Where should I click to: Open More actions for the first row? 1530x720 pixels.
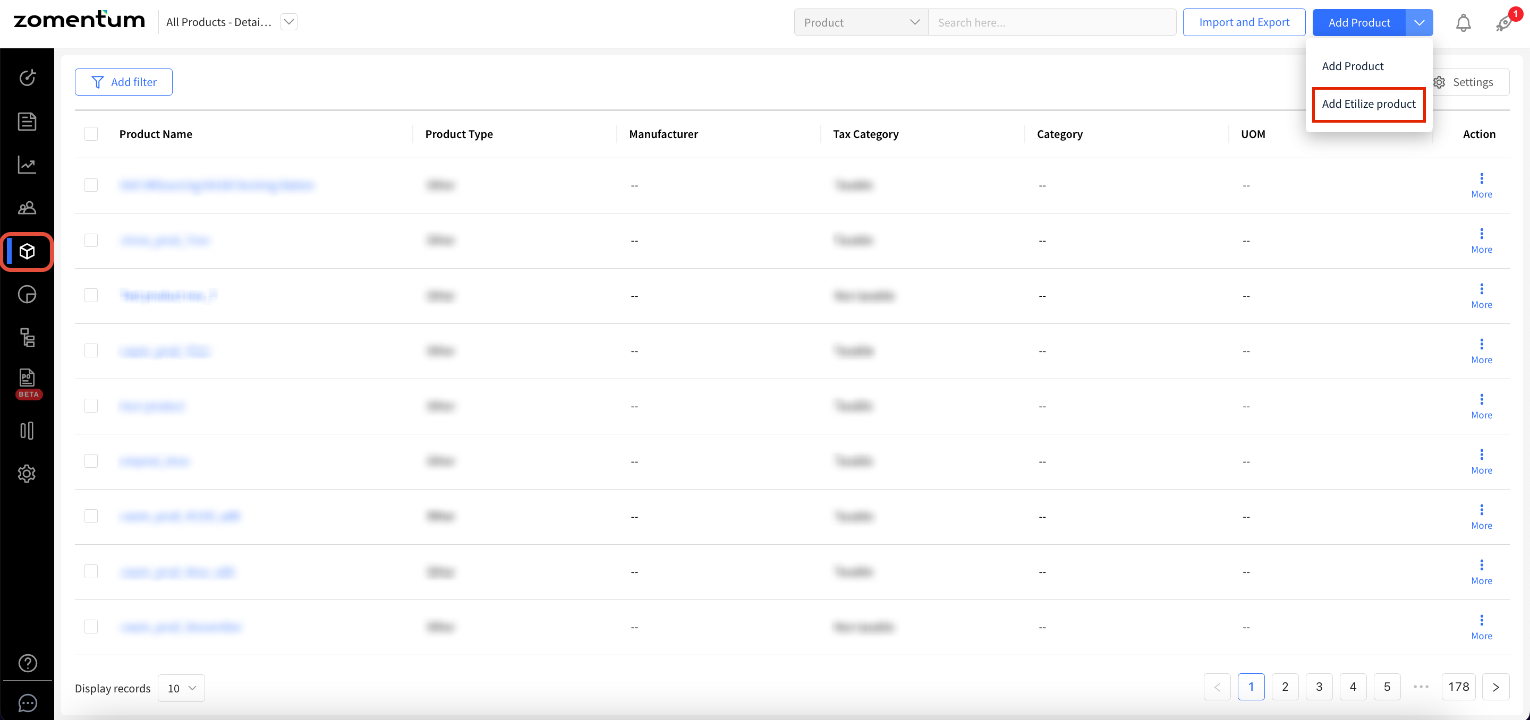(1481, 185)
